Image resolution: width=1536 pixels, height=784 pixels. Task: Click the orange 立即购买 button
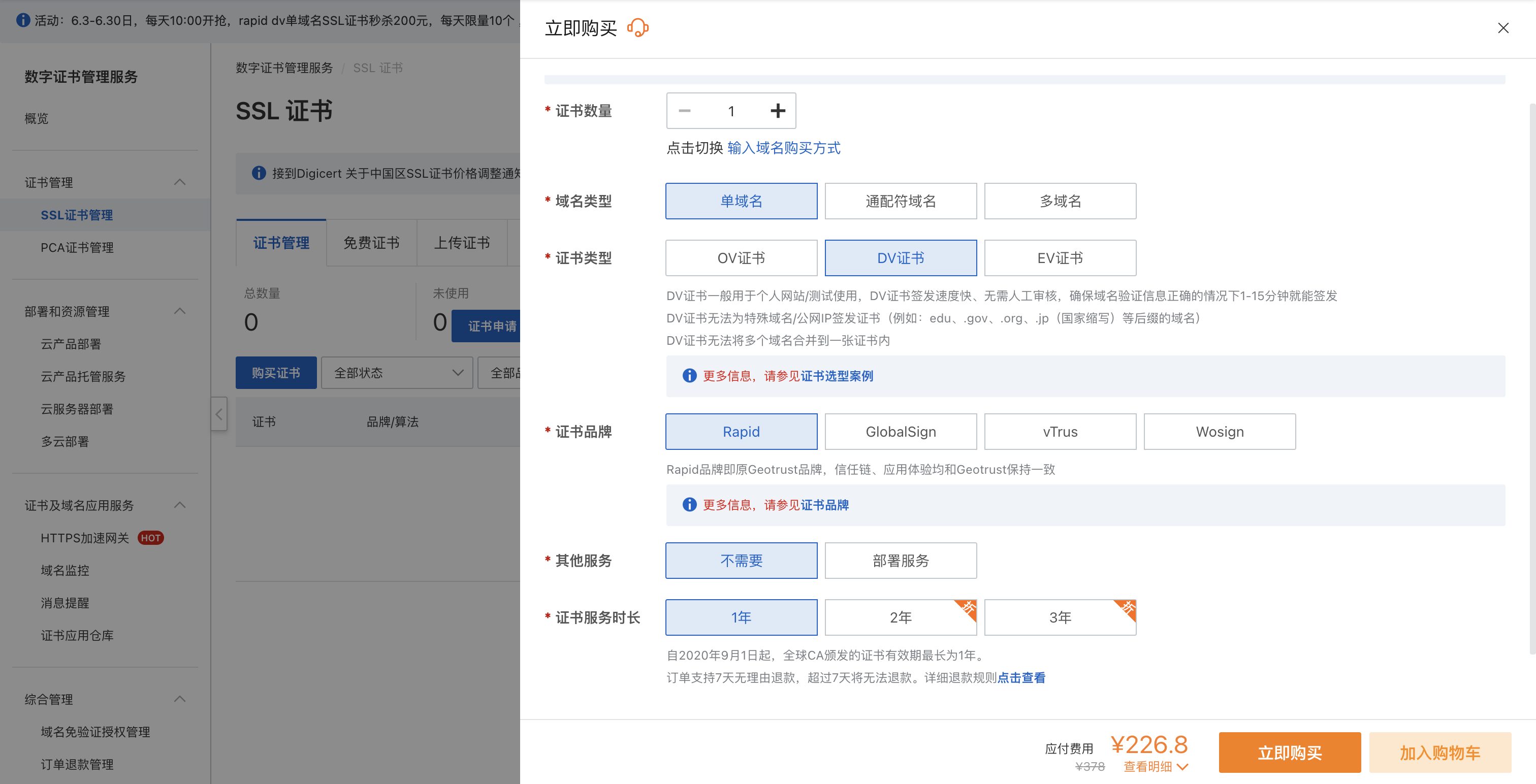(x=1289, y=753)
